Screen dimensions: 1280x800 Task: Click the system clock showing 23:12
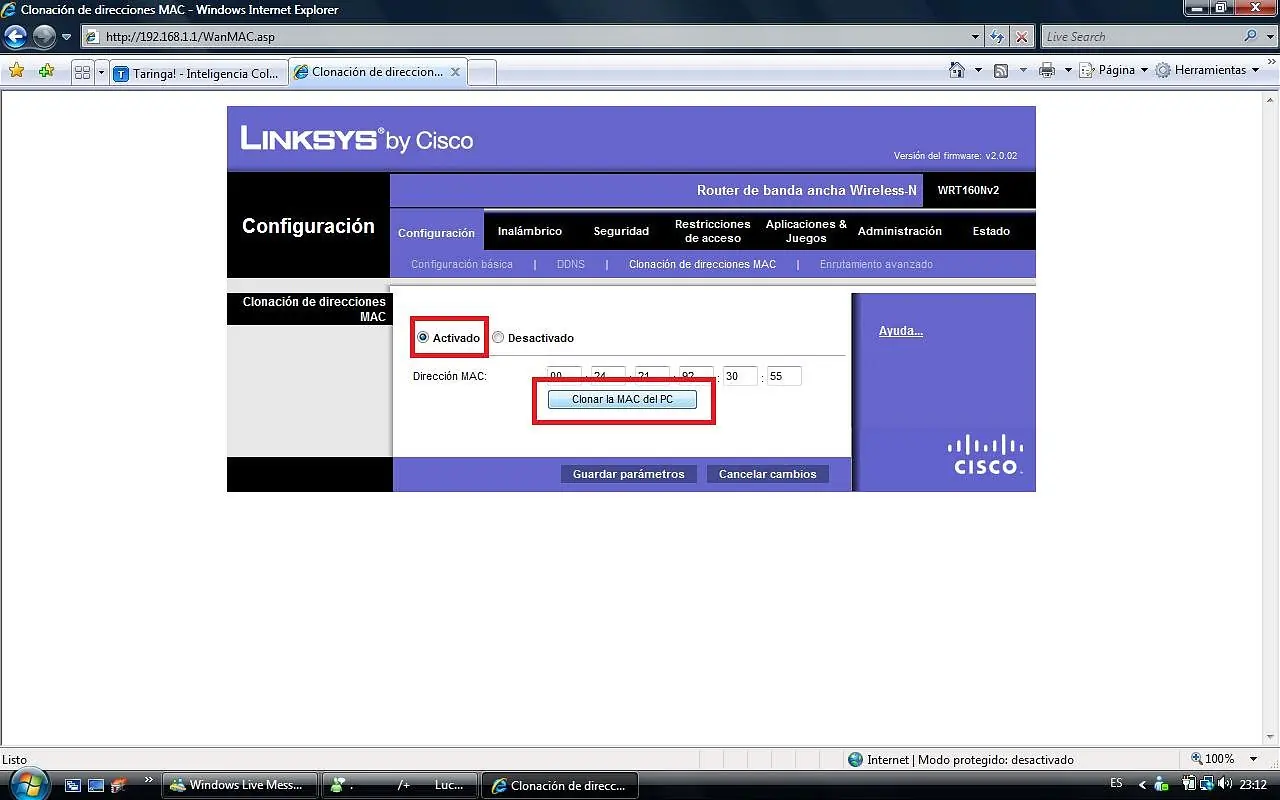[x=1253, y=784]
